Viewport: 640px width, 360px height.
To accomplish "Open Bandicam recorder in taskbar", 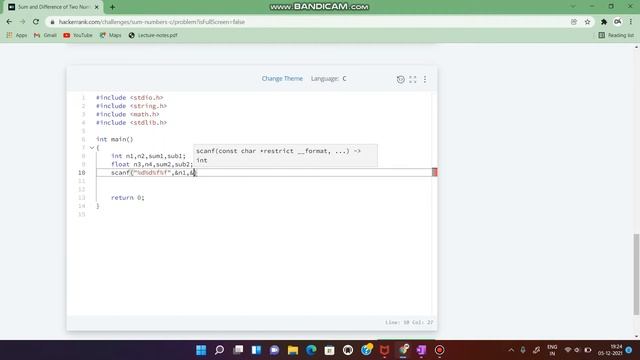I will (440, 350).
